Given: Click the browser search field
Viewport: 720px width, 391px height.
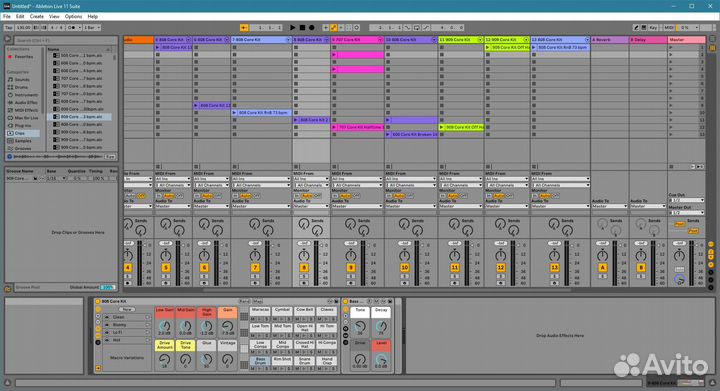Looking at the screenshot, I should (65, 40).
